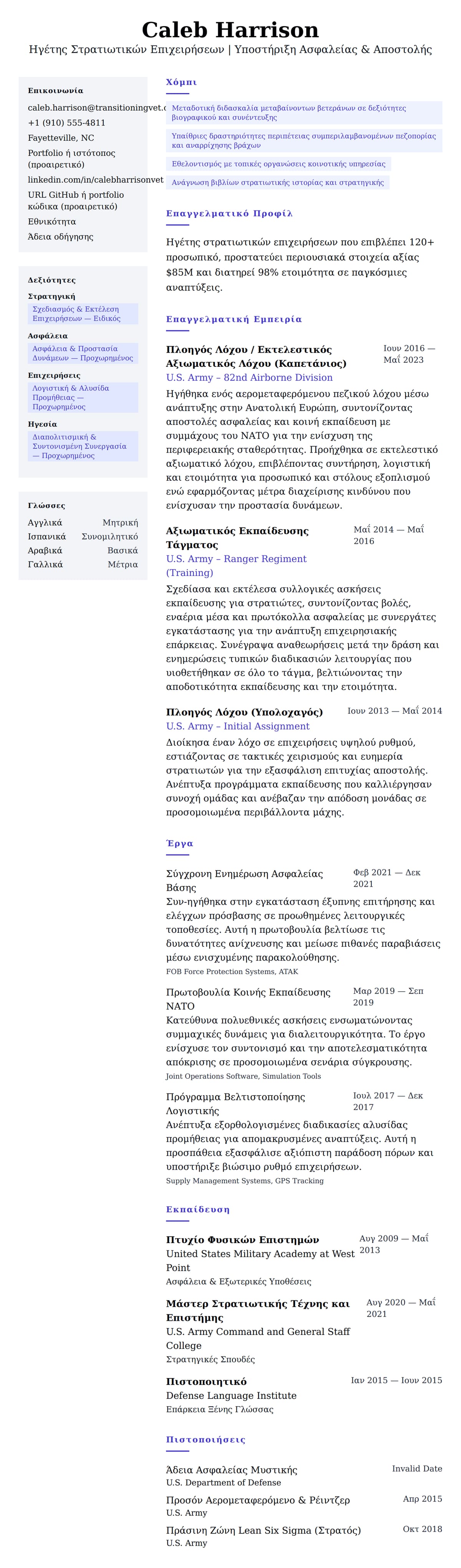Click the phone number +1 (910) 555-4811

point(66,123)
